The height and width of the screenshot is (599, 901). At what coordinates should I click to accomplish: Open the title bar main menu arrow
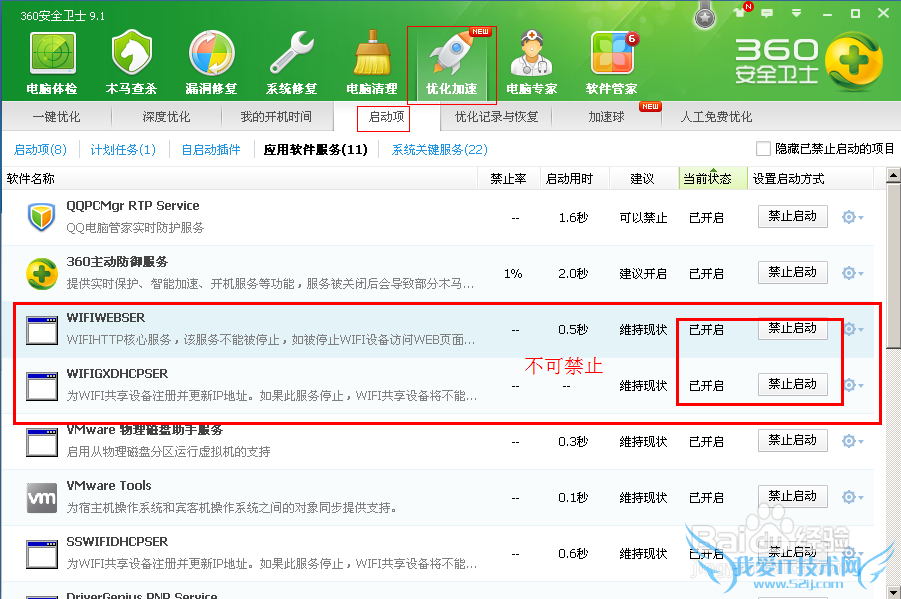796,13
